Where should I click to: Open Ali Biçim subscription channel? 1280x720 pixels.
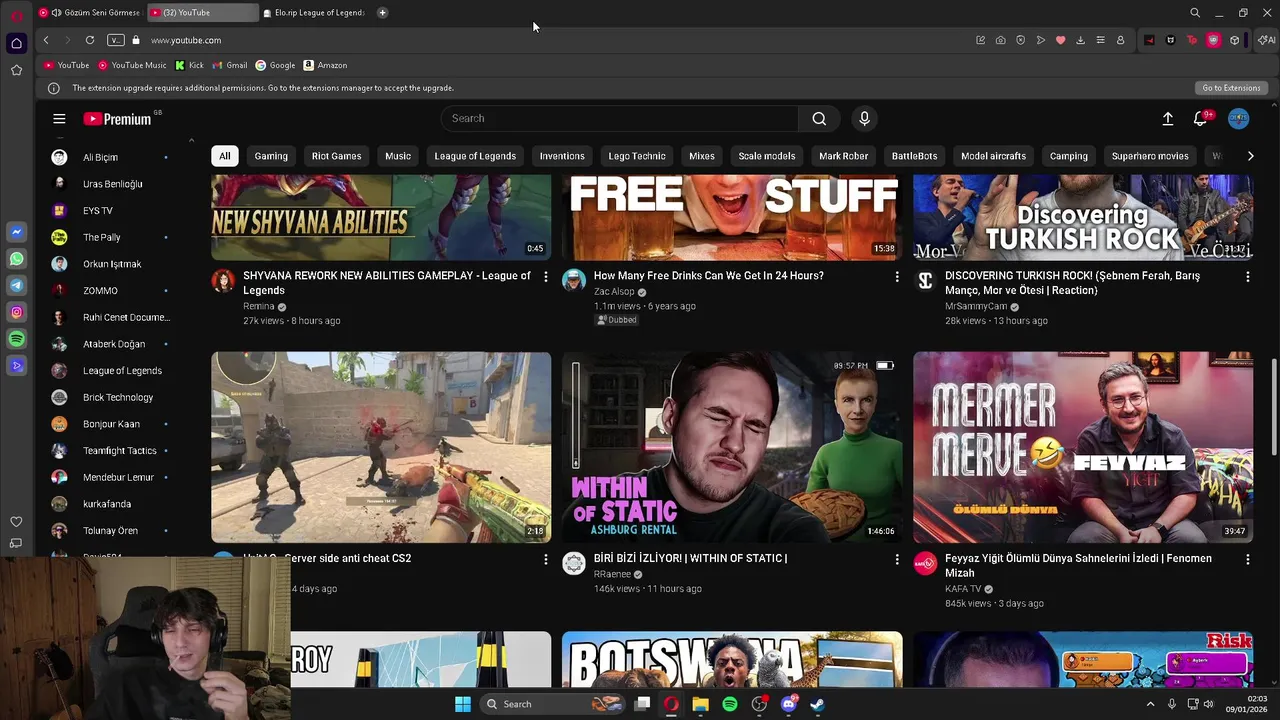(110, 157)
